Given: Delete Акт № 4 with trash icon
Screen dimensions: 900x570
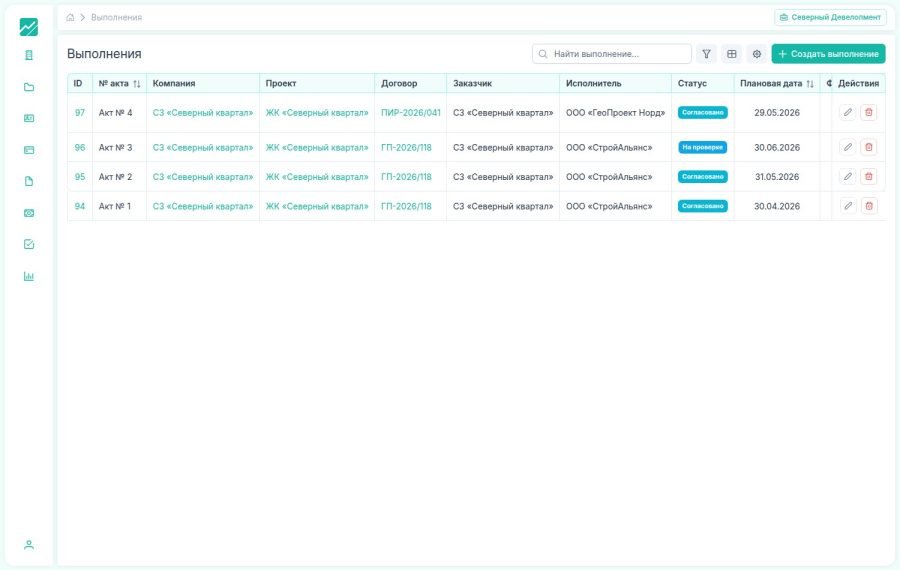Looking at the screenshot, I should (x=869, y=113).
